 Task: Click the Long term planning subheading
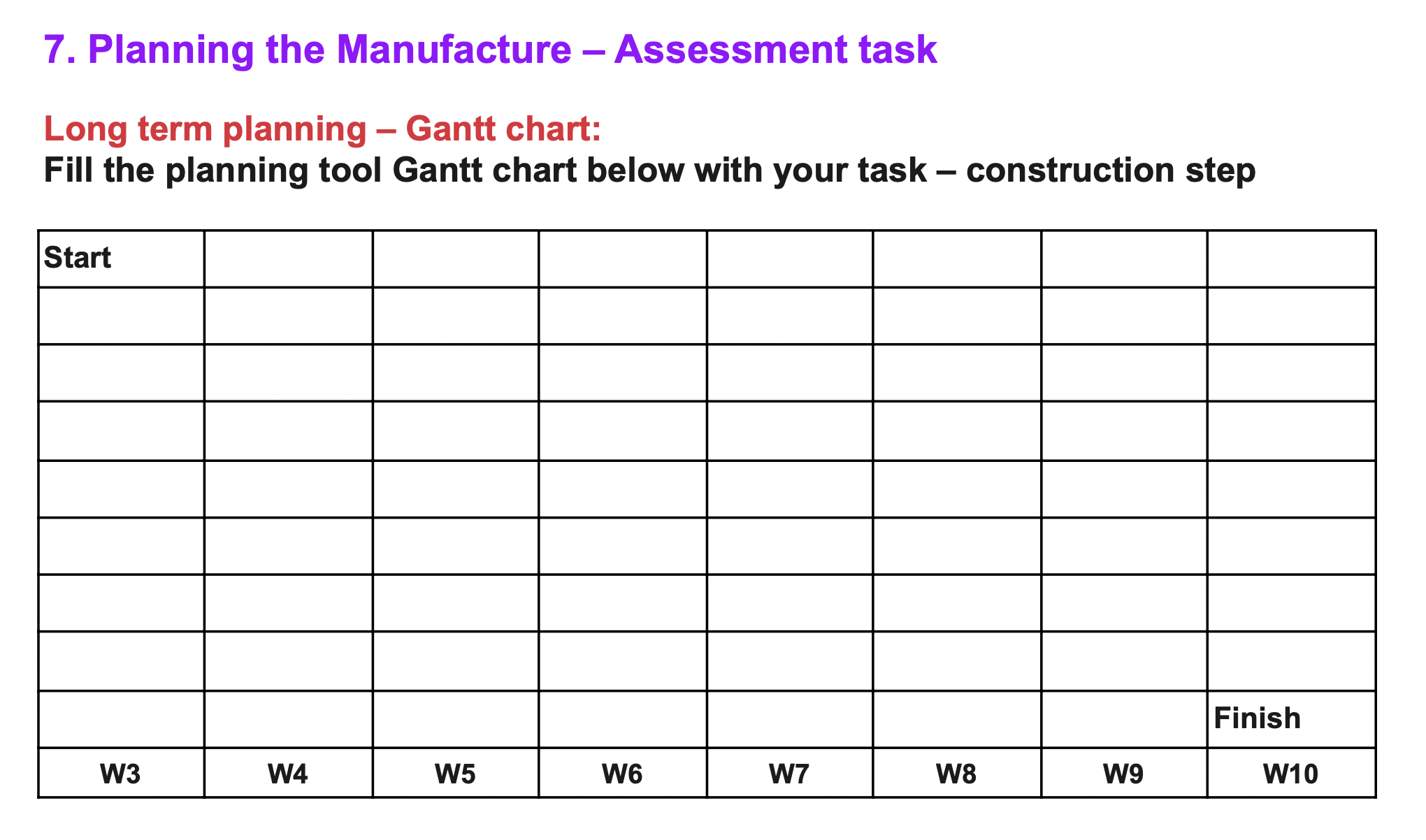(322, 129)
